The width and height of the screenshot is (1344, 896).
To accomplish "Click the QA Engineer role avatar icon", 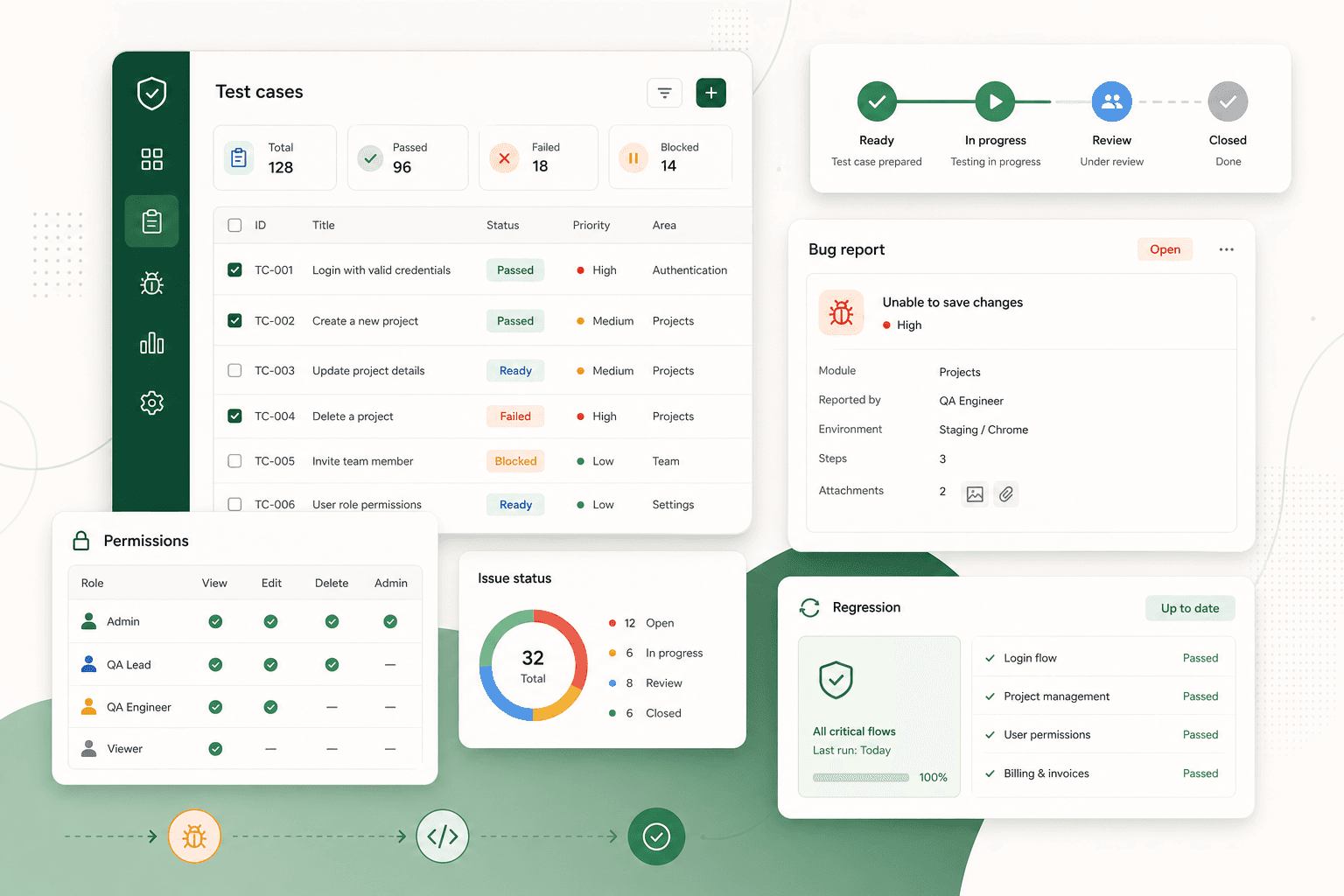I will 89,706.
